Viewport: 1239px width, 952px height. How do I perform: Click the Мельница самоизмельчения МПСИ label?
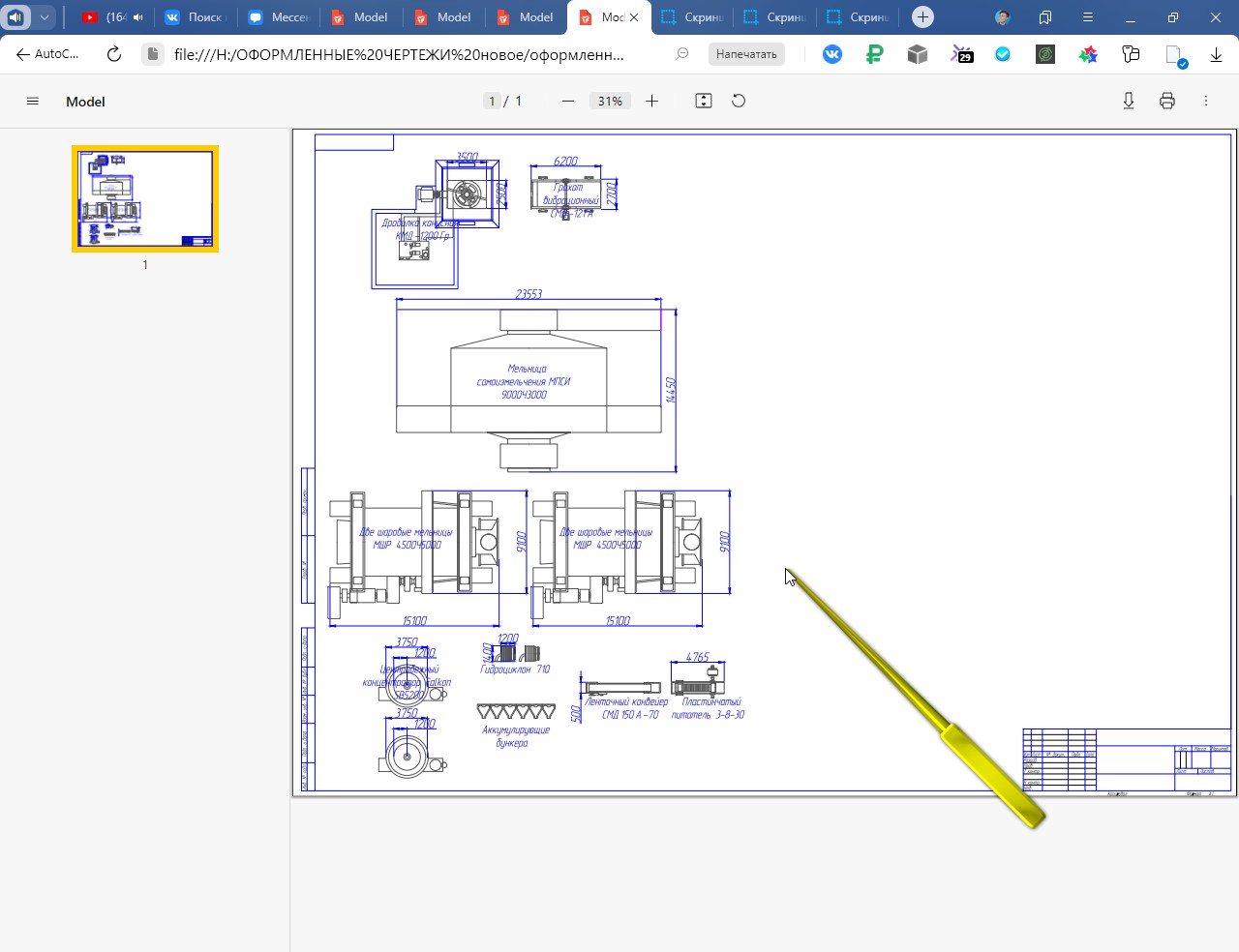click(x=524, y=381)
